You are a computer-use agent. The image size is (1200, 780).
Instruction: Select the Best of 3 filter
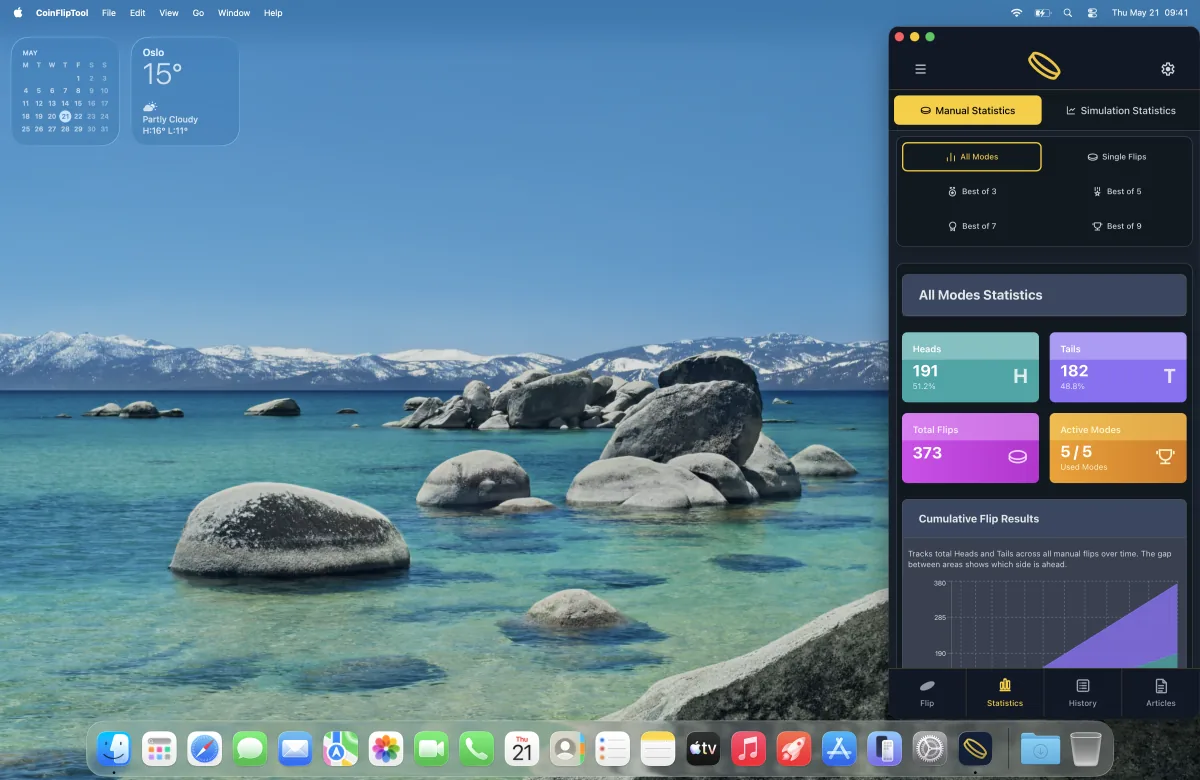pos(971,191)
